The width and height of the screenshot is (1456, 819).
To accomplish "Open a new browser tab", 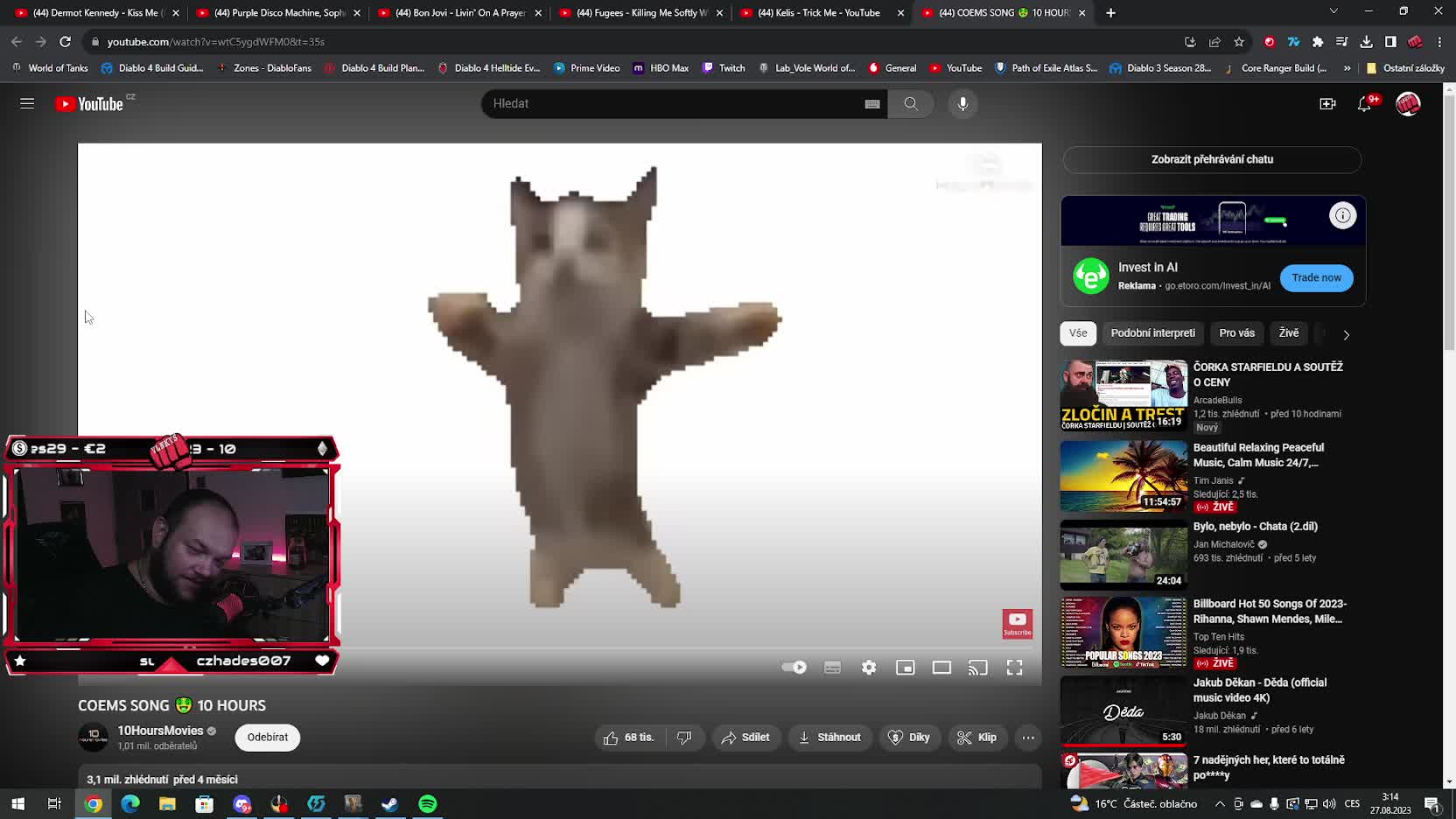I will [1110, 13].
